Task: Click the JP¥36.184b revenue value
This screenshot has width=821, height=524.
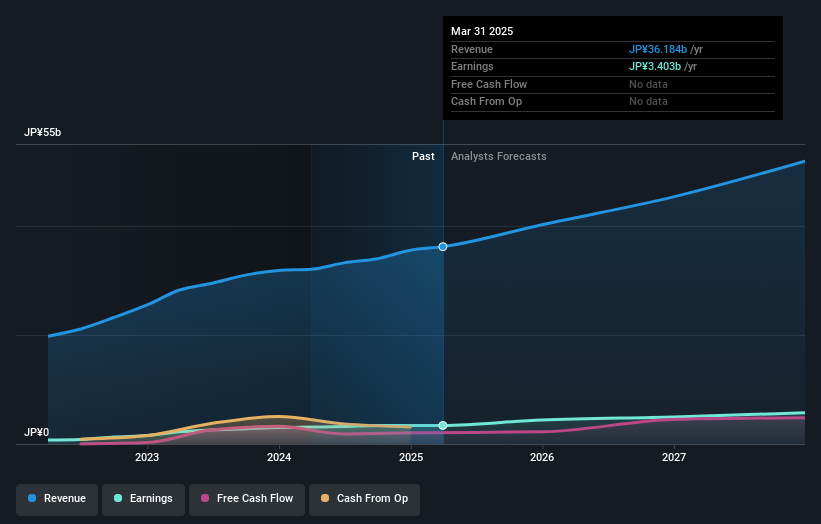Action: pyautogui.click(x=658, y=49)
